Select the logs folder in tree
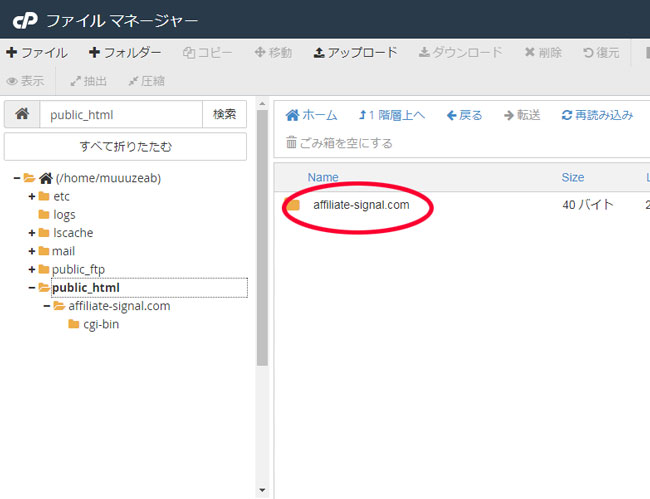The width and height of the screenshot is (650, 499). (x=64, y=215)
